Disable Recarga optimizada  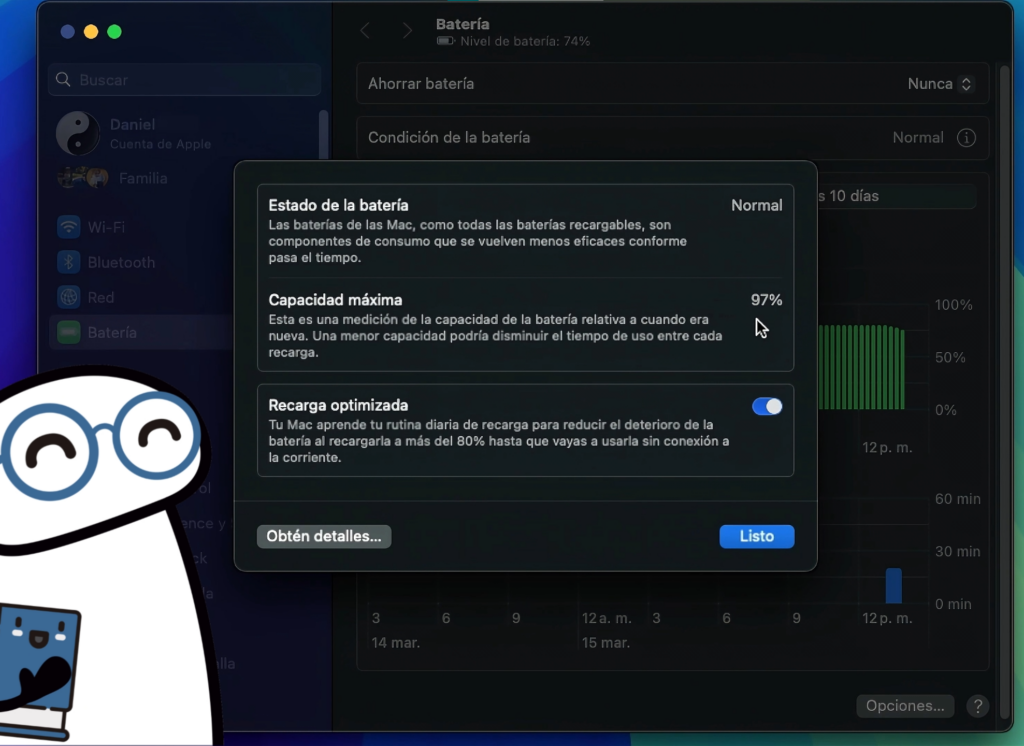click(x=767, y=406)
